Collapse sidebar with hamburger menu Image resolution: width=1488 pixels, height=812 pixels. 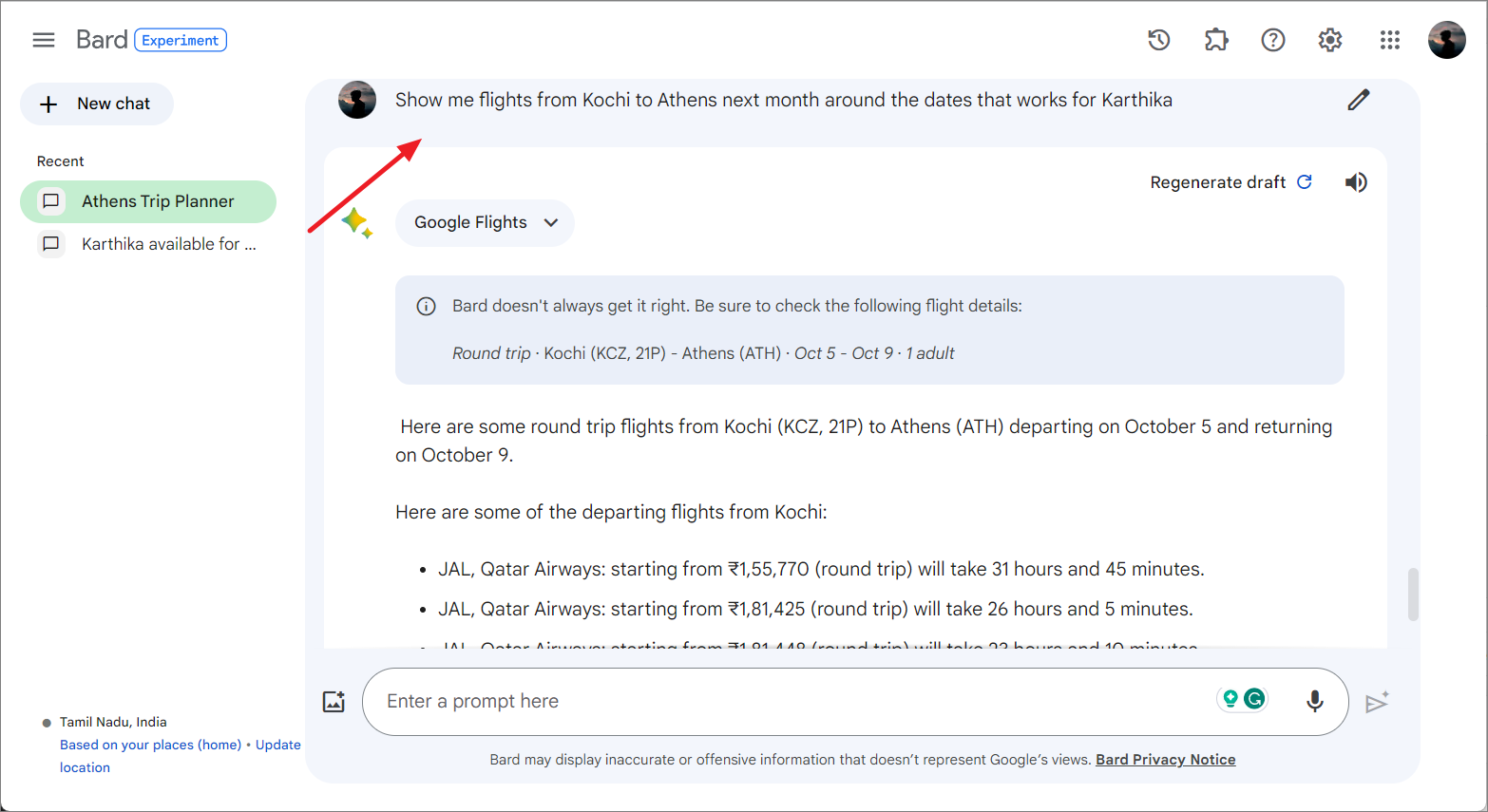[x=44, y=40]
